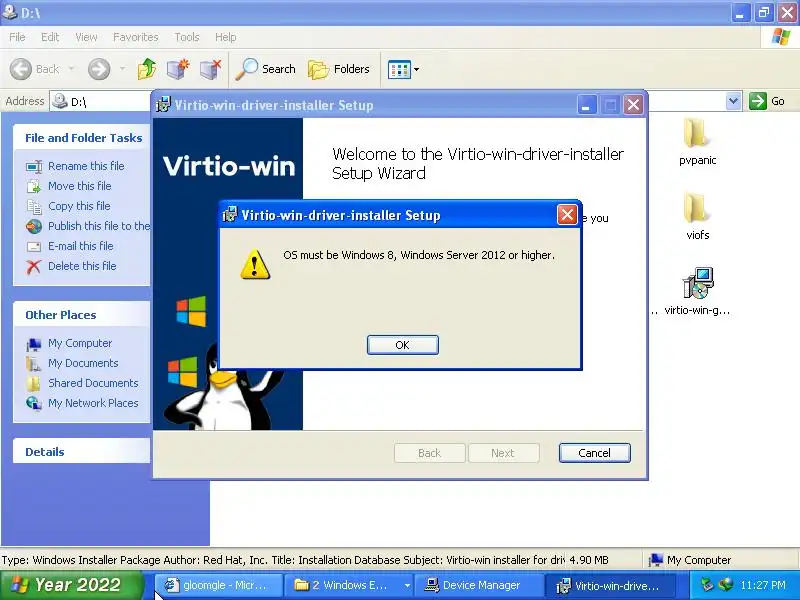Click Cancel in the setup wizard
800x600 pixels.
(594, 453)
